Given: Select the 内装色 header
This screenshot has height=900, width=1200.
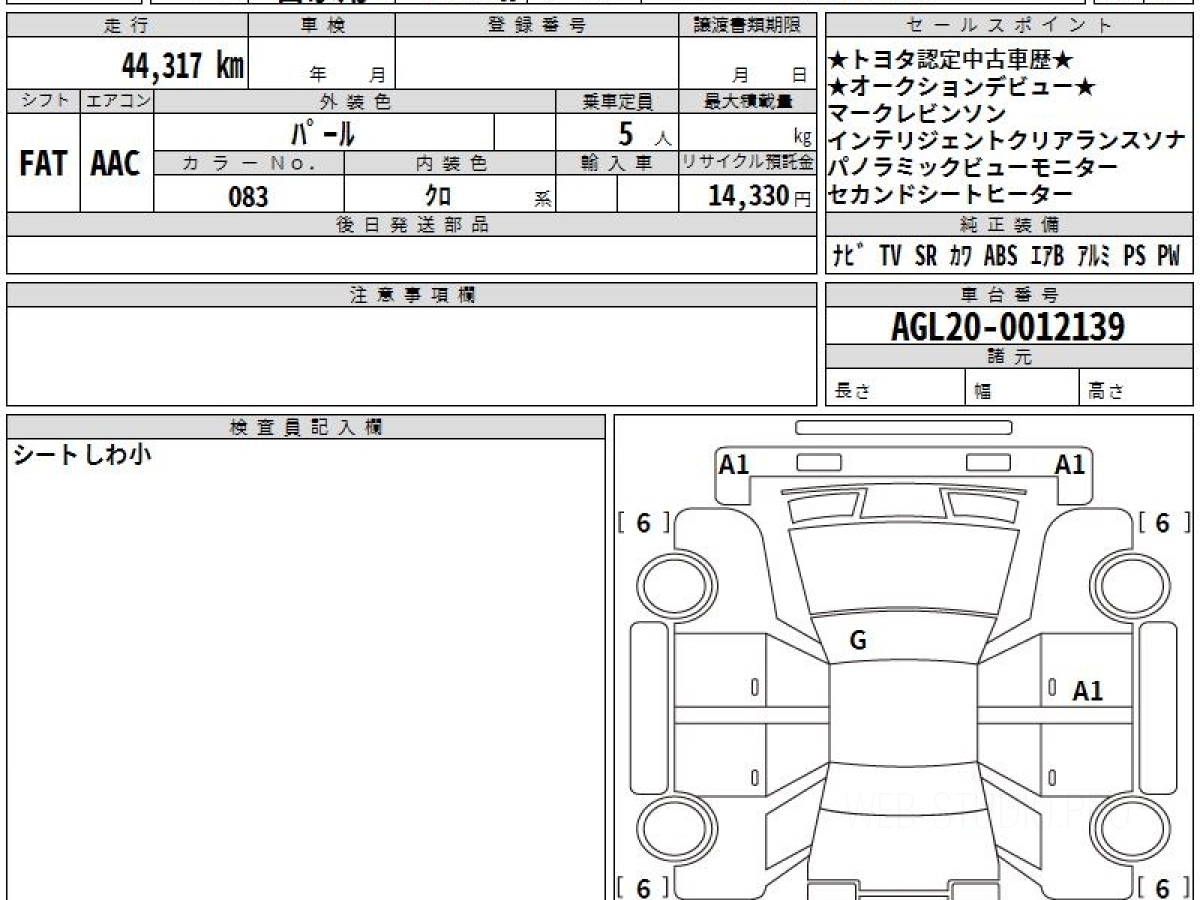Looking at the screenshot, I should coord(450,163).
